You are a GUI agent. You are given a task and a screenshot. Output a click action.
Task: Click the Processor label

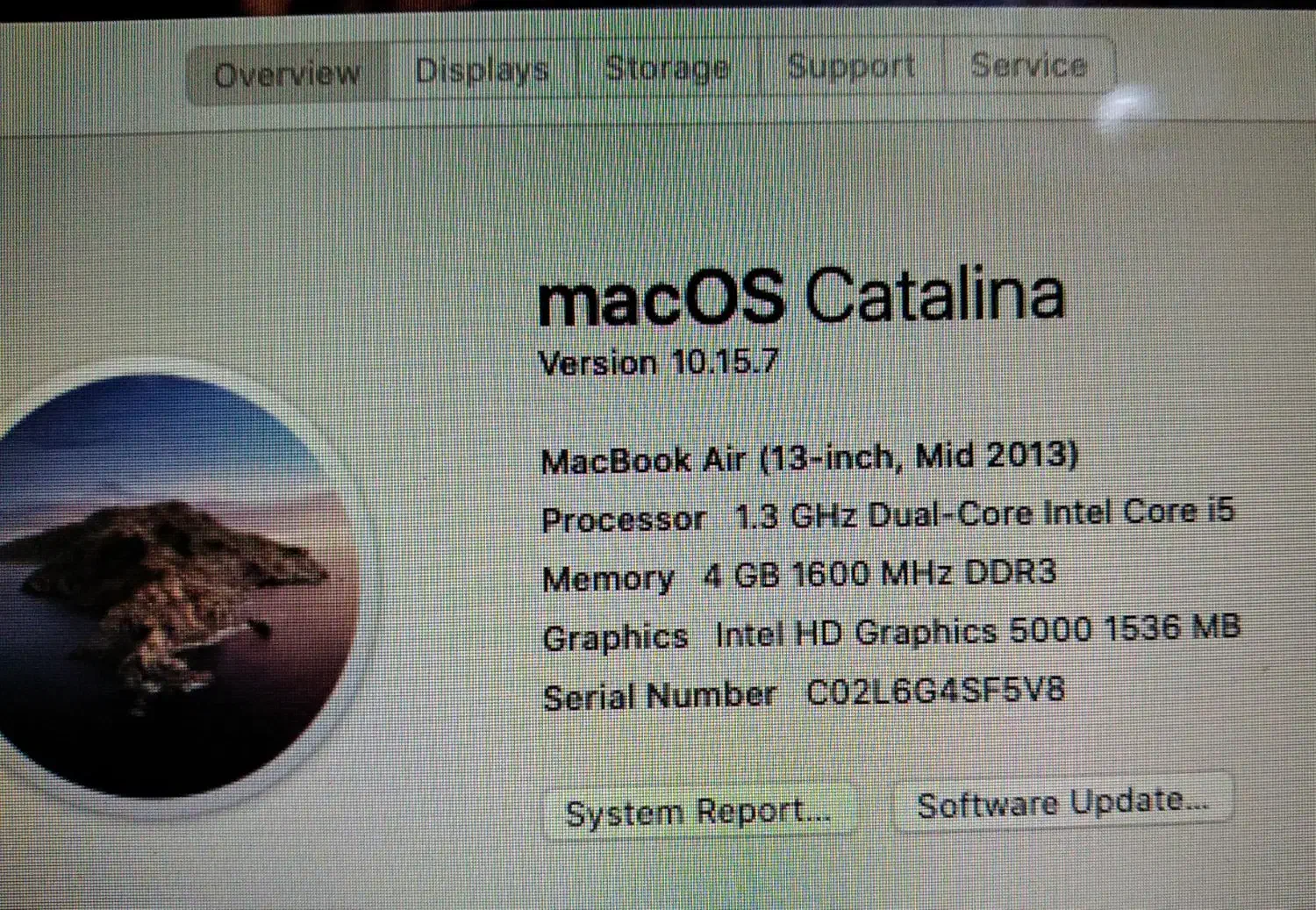click(x=624, y=519)
